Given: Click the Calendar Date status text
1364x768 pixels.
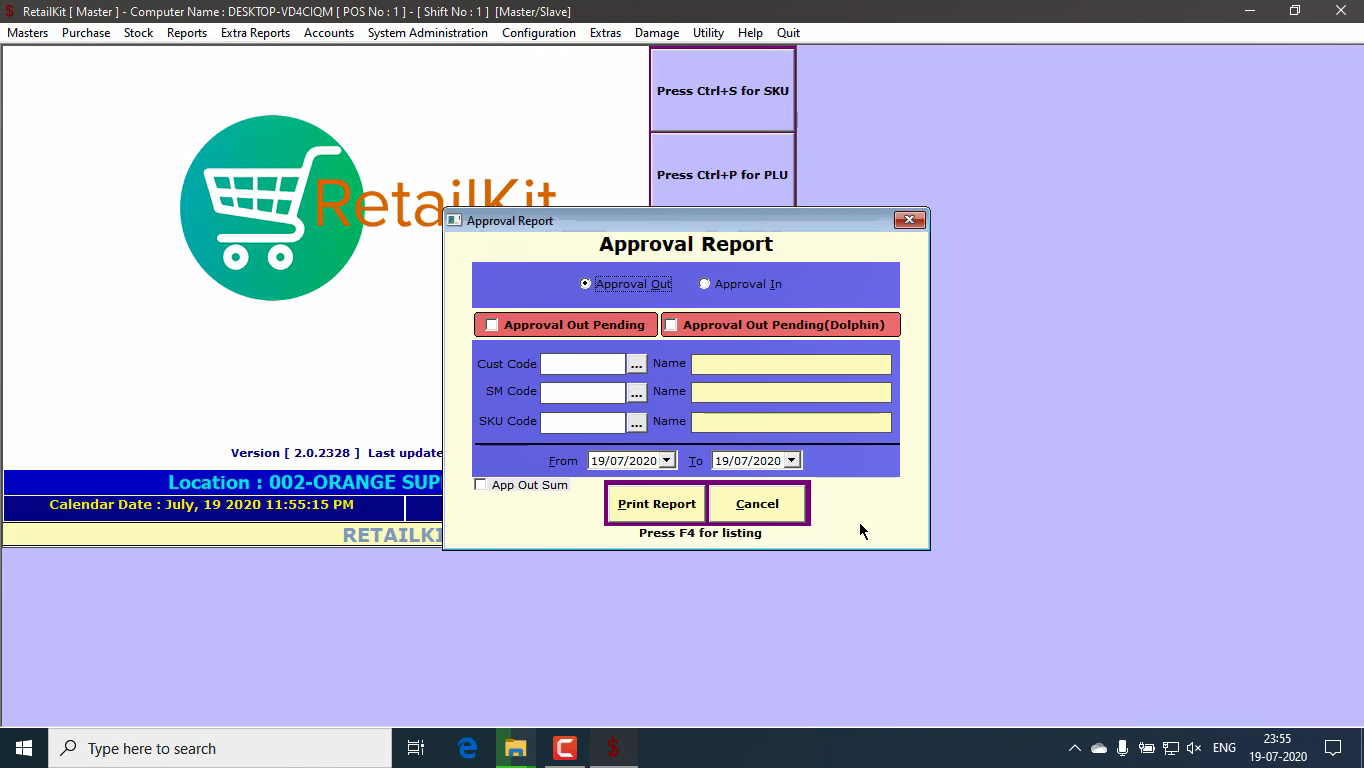Looking at the screenshot, I should [x=201, y=505].
